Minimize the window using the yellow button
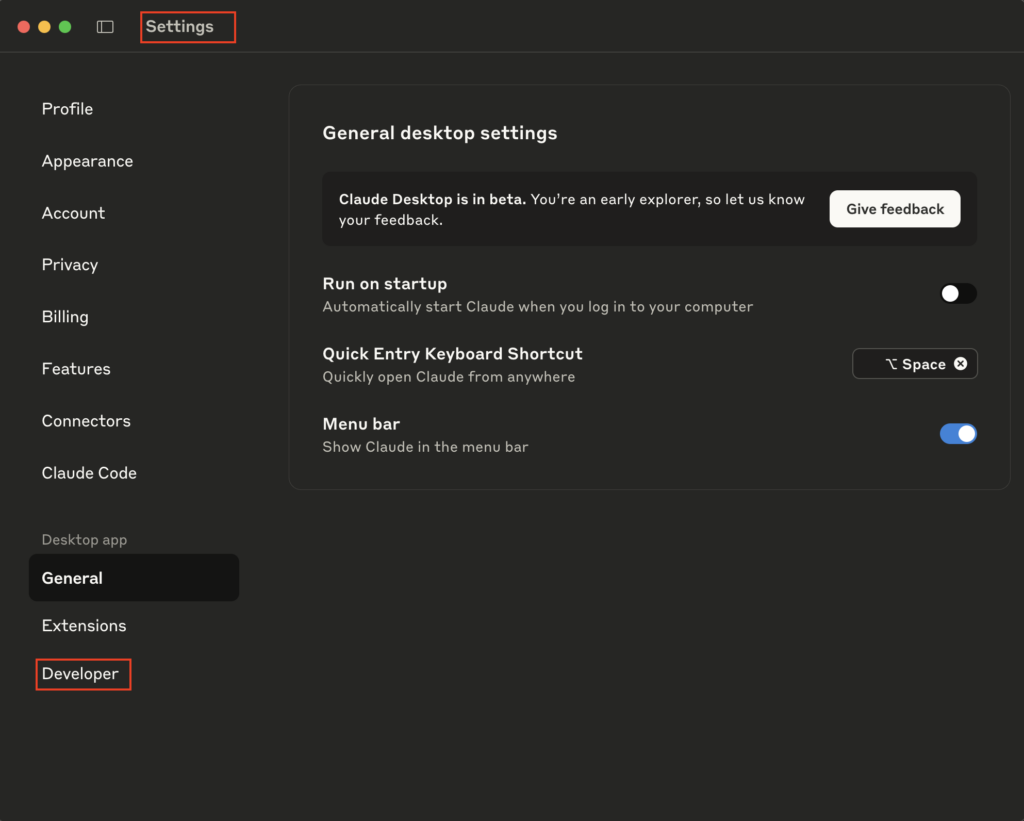 (44, 27)
